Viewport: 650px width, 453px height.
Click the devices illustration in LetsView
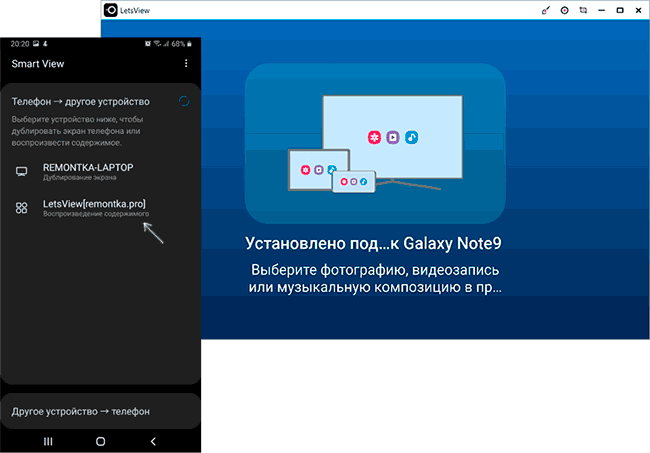click(375, 143)
